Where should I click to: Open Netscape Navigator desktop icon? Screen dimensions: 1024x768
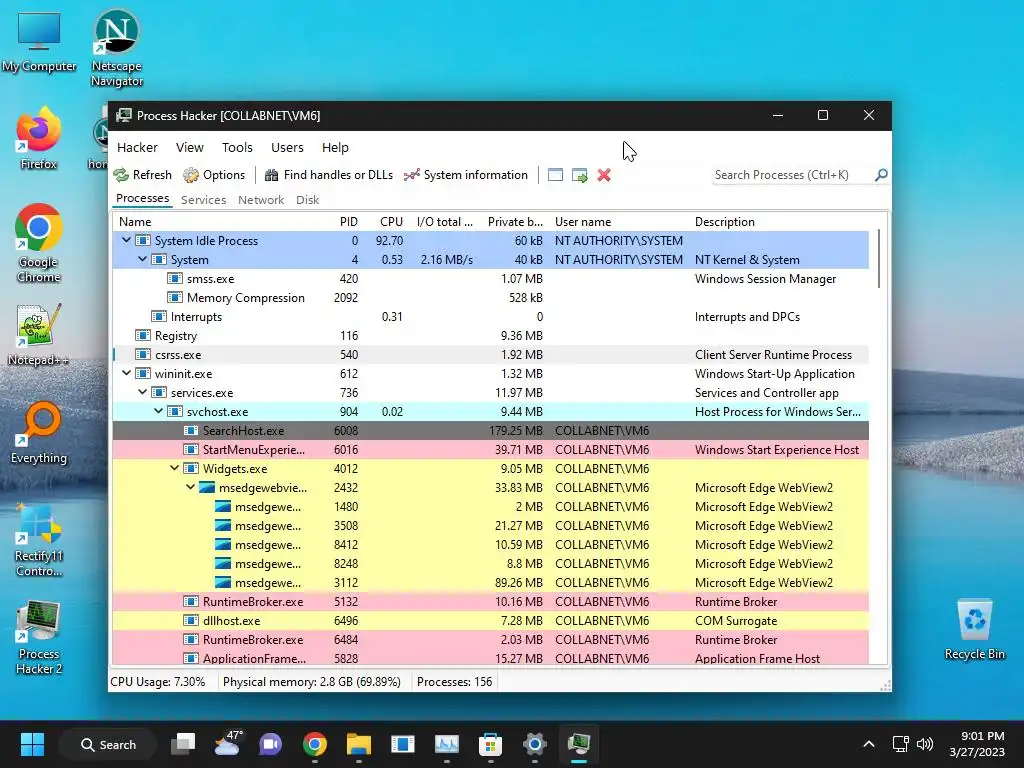[x=117, y=48]
